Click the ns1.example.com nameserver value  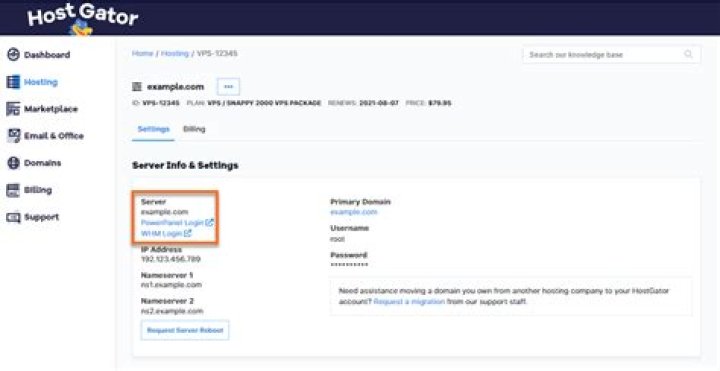[171, 285]
